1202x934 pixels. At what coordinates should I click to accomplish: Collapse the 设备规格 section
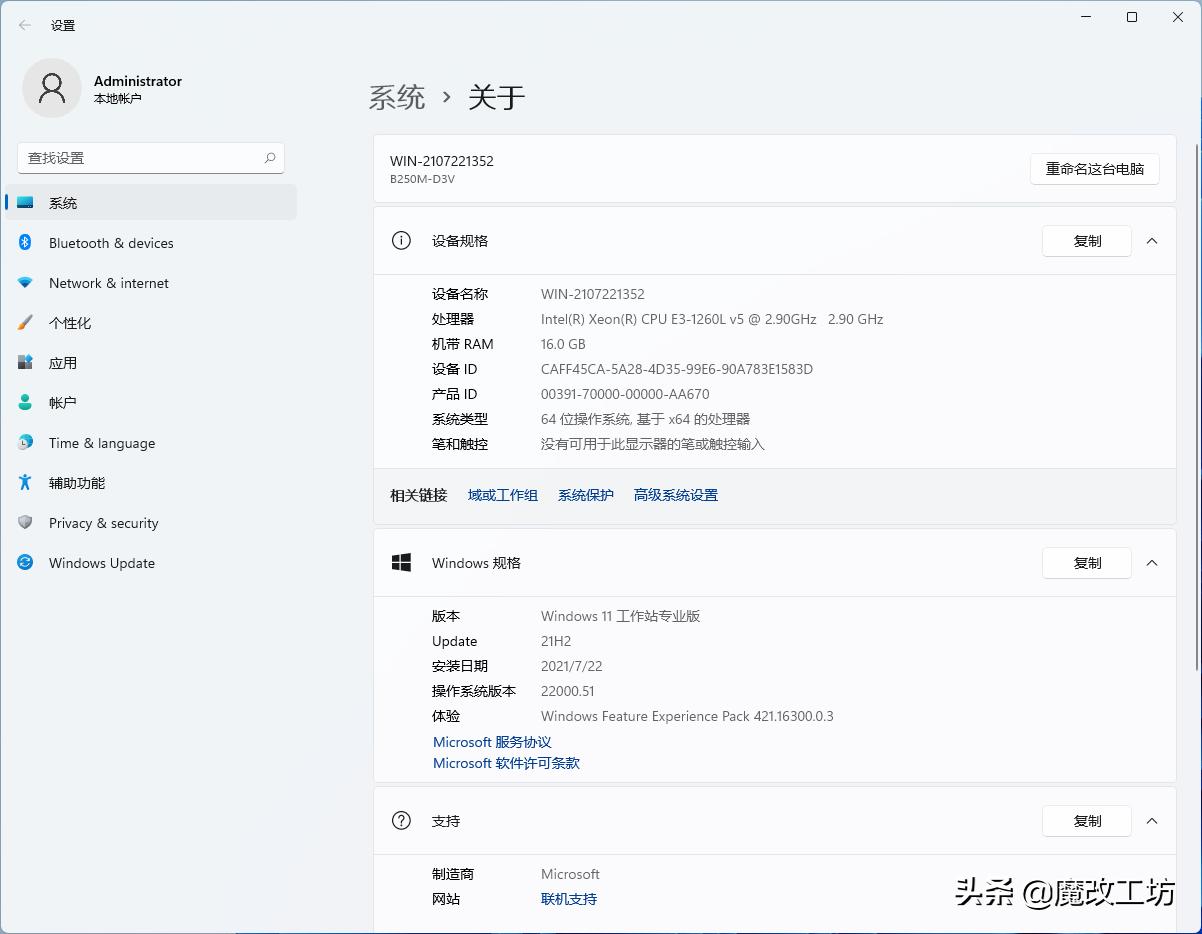coord(1152,241)
